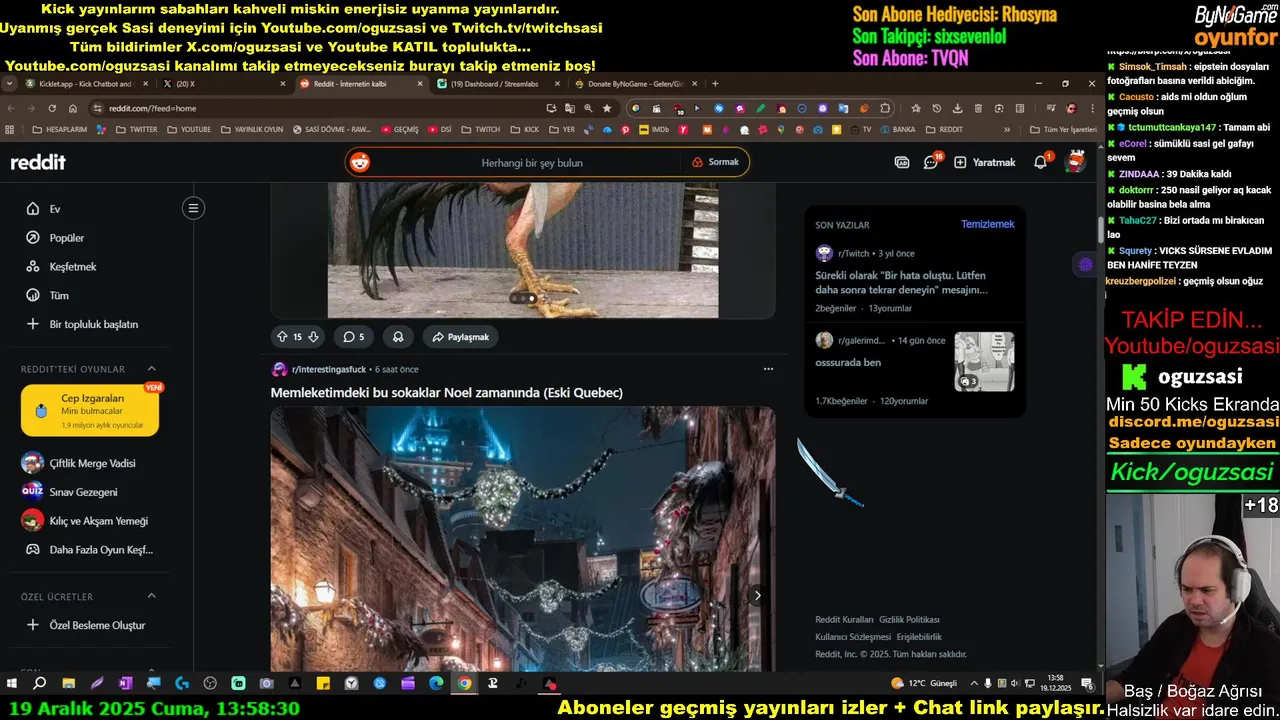Screen dimensions: 1280x720
Task: Collapse the ÖZEL ÜCRETLER section
Action: pyautogui.click(x=152, y=596)
